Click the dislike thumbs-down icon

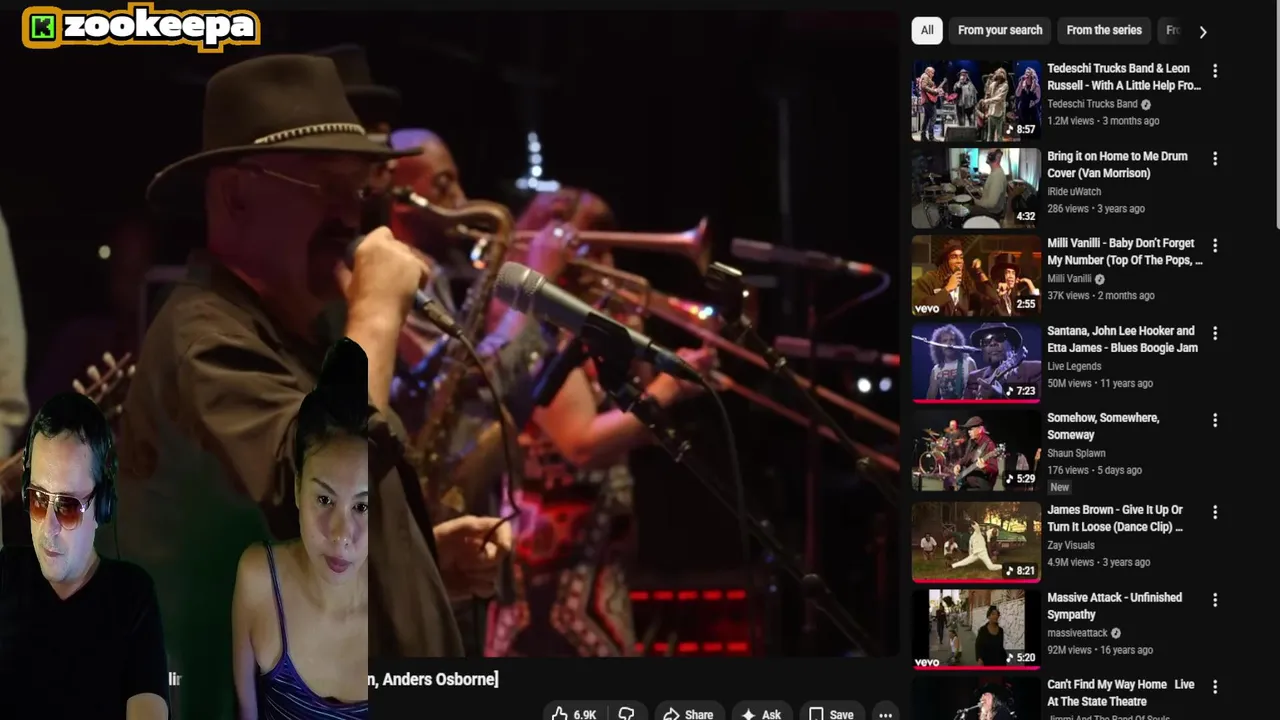627,714
